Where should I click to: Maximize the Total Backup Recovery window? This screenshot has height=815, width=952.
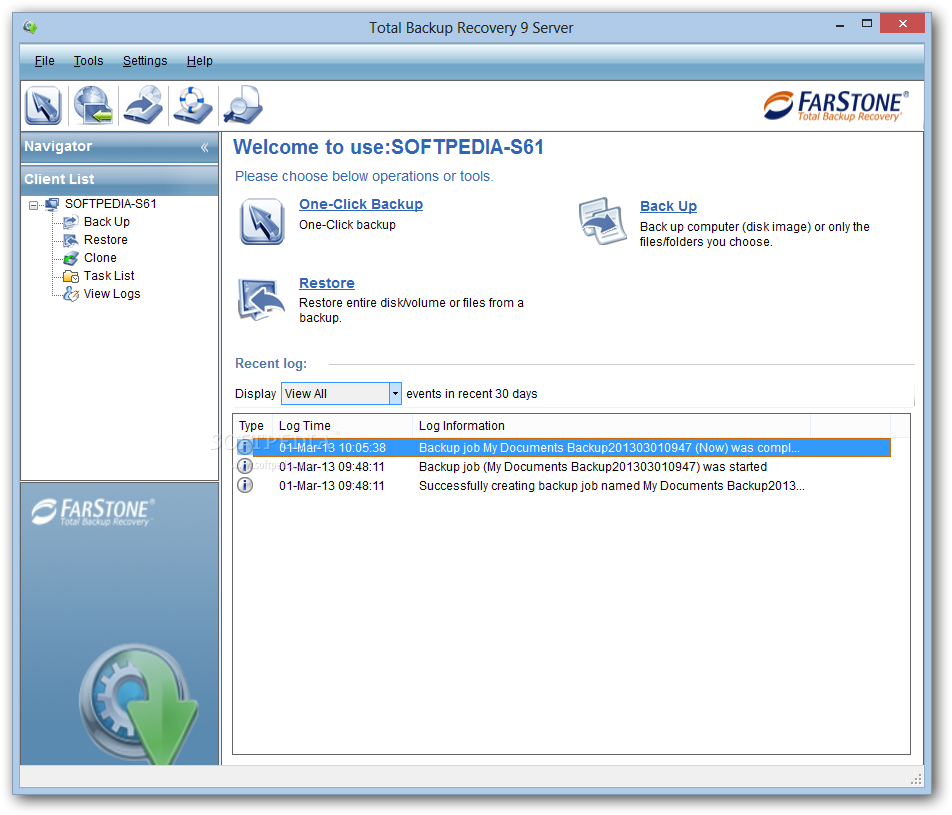[x=867, y=24]
